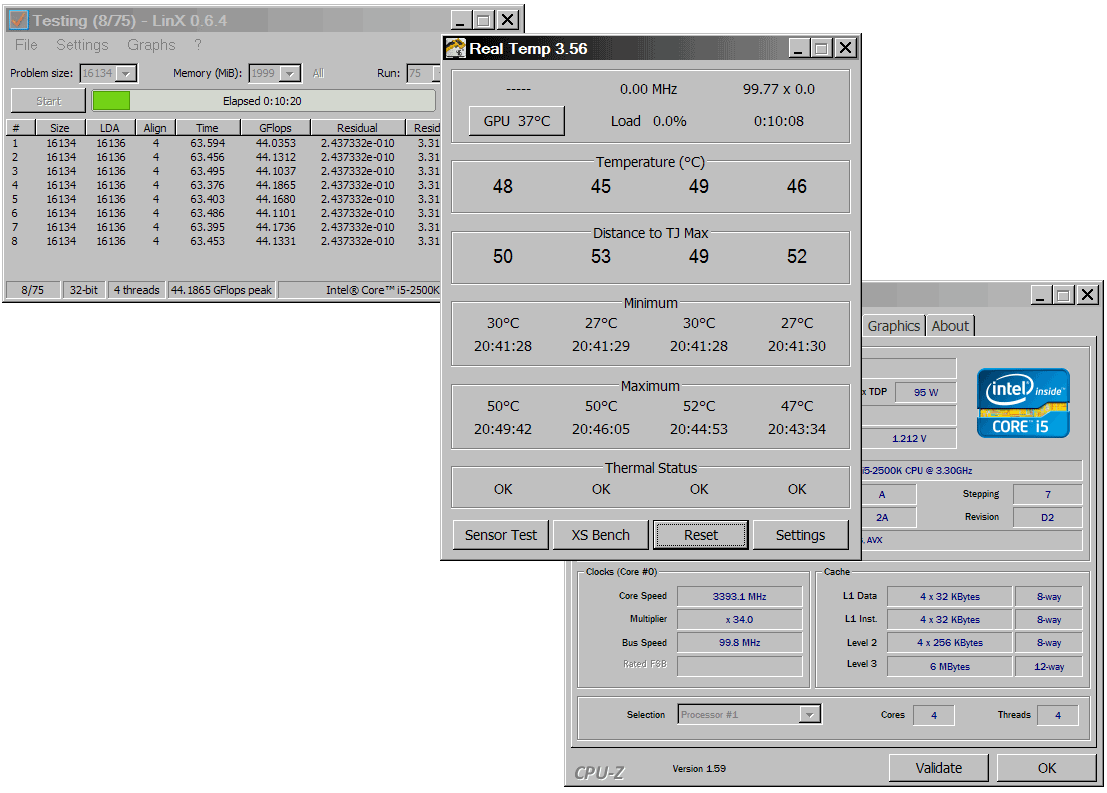Expand the Memory (MiB) dropdown

click(x=290, y=73)
